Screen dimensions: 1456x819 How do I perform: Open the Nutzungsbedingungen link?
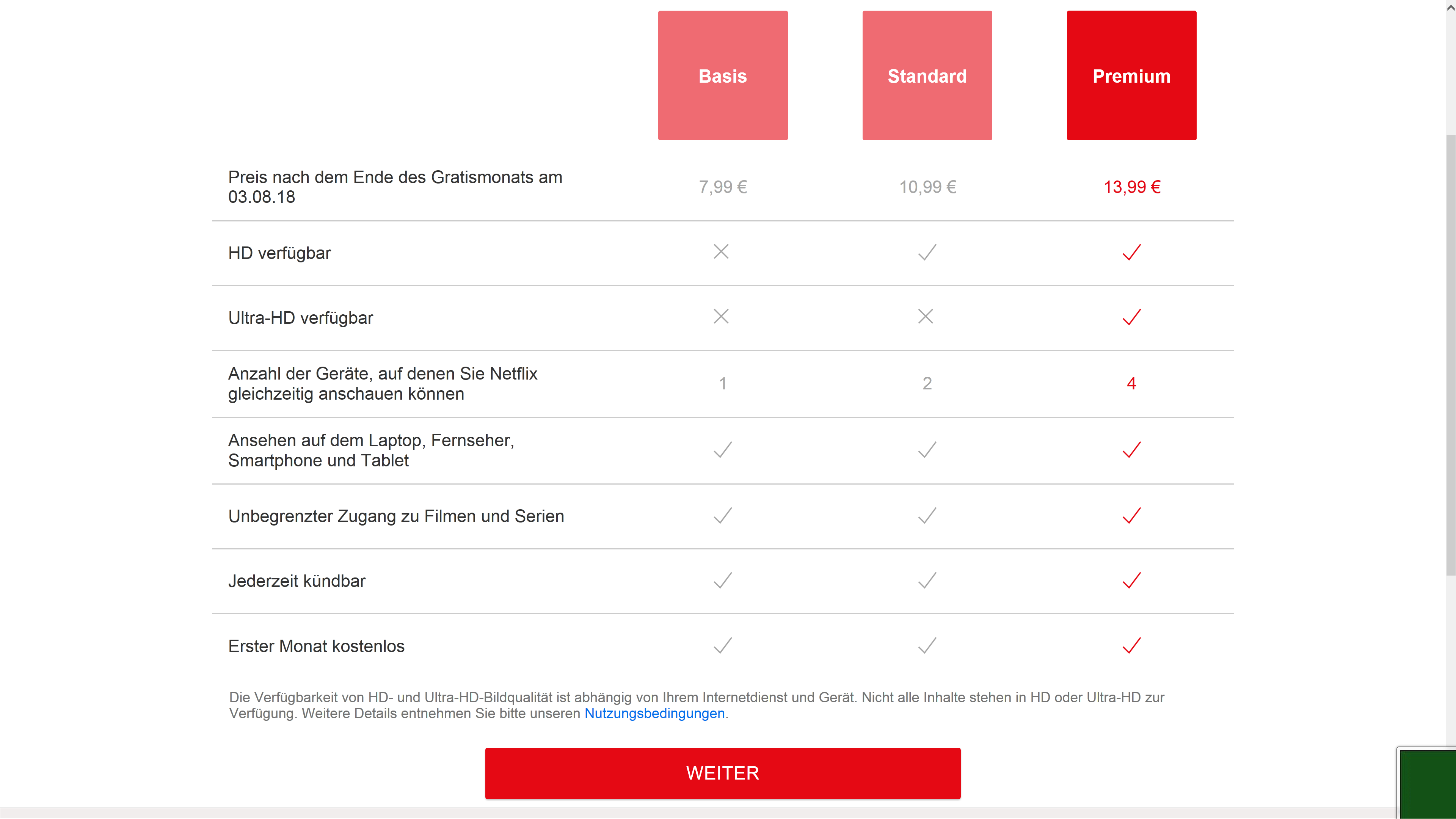(x=654, y=713)
